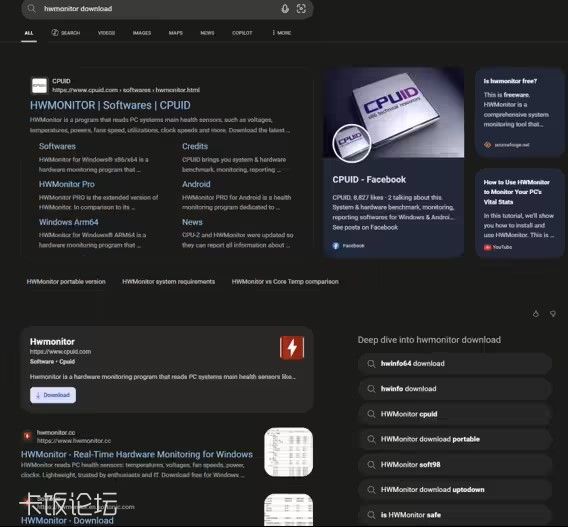Open HWMonitor - Real-Time Hardware Monitoring for Windows
The image size is (568, 527).
click(x=137, y=454)
